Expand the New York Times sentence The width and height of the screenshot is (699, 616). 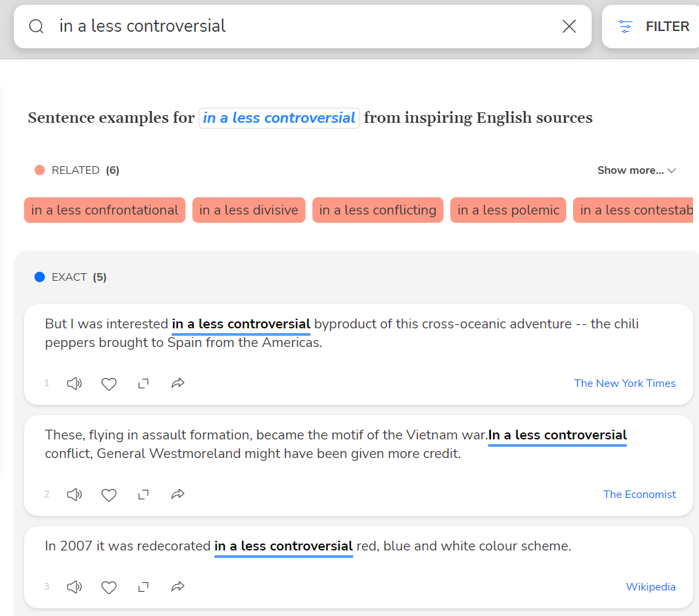(x=143, y=383)
